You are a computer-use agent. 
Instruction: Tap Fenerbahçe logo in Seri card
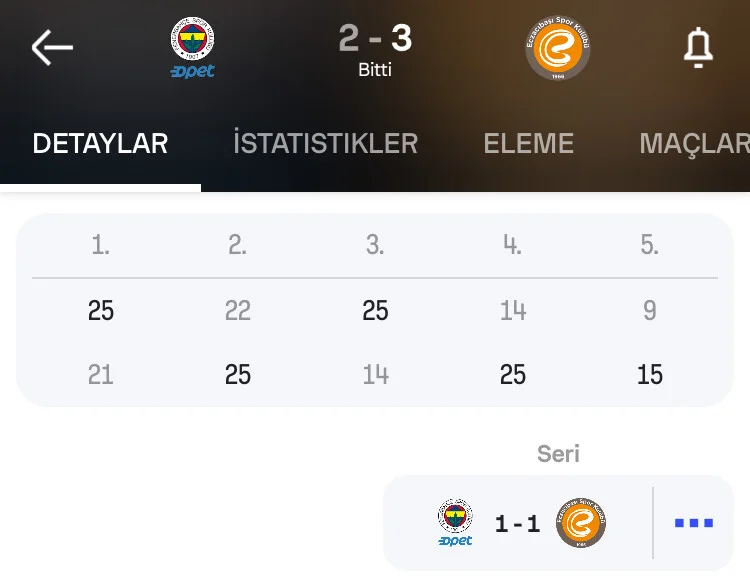pos(455,523)
